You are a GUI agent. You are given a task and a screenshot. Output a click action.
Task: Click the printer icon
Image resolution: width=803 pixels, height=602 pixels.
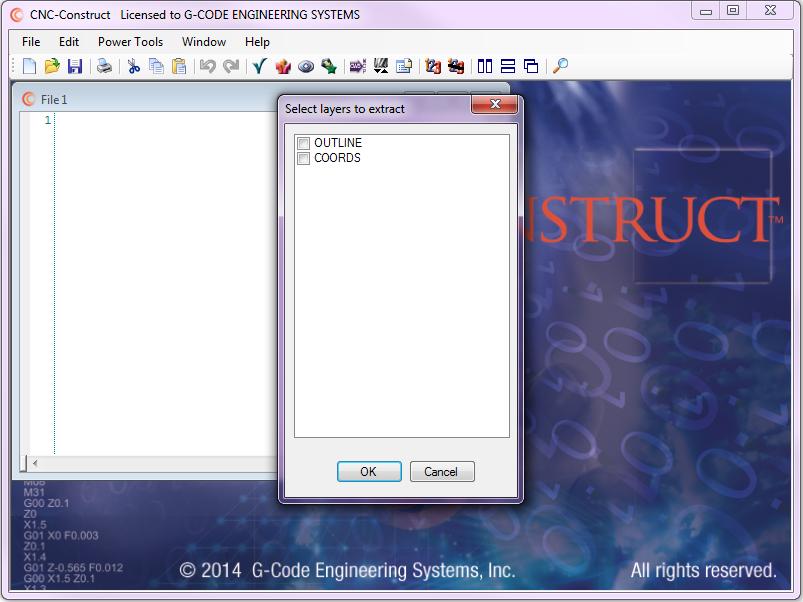pyautogui.click(x=104, y=66)
